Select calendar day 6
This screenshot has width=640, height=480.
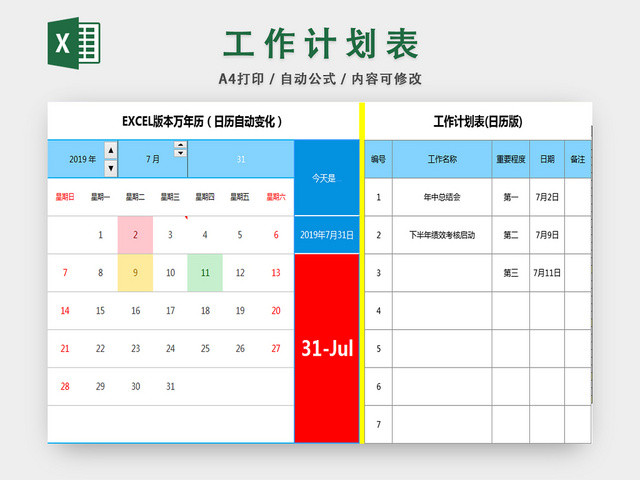[x=276, y=235]
